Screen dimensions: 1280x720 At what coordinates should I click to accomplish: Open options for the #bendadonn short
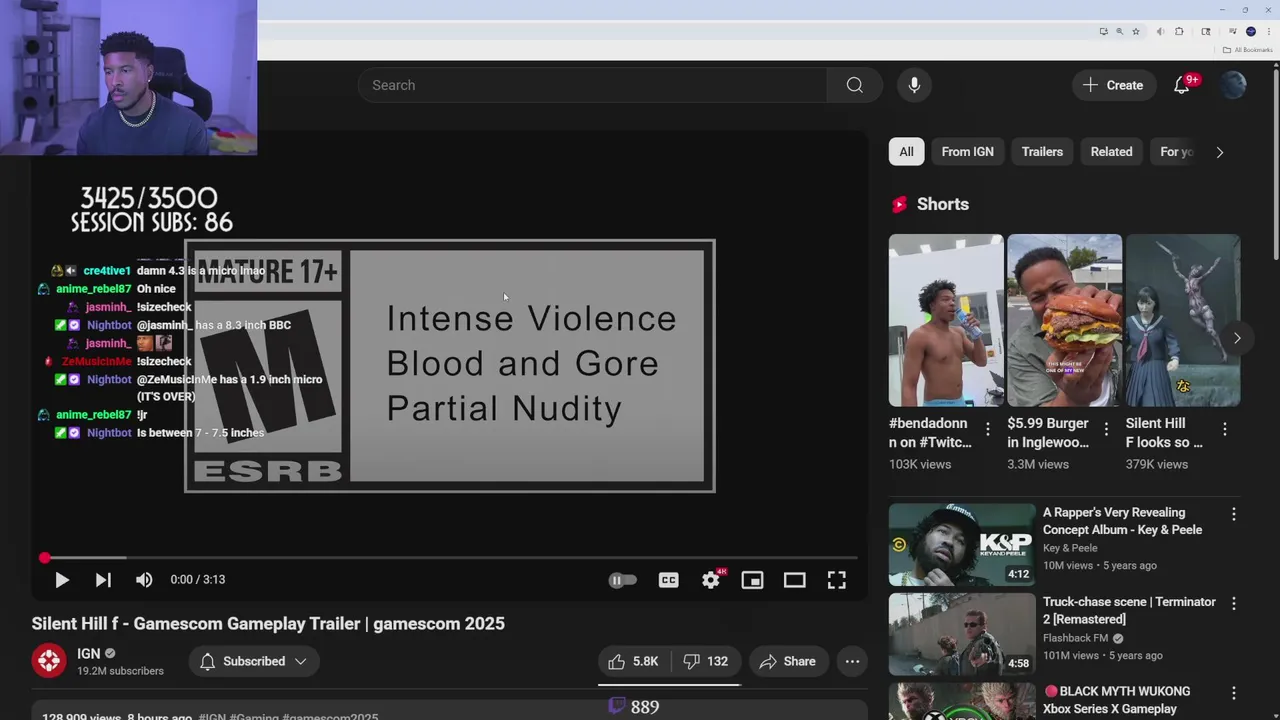click(988, 429)
